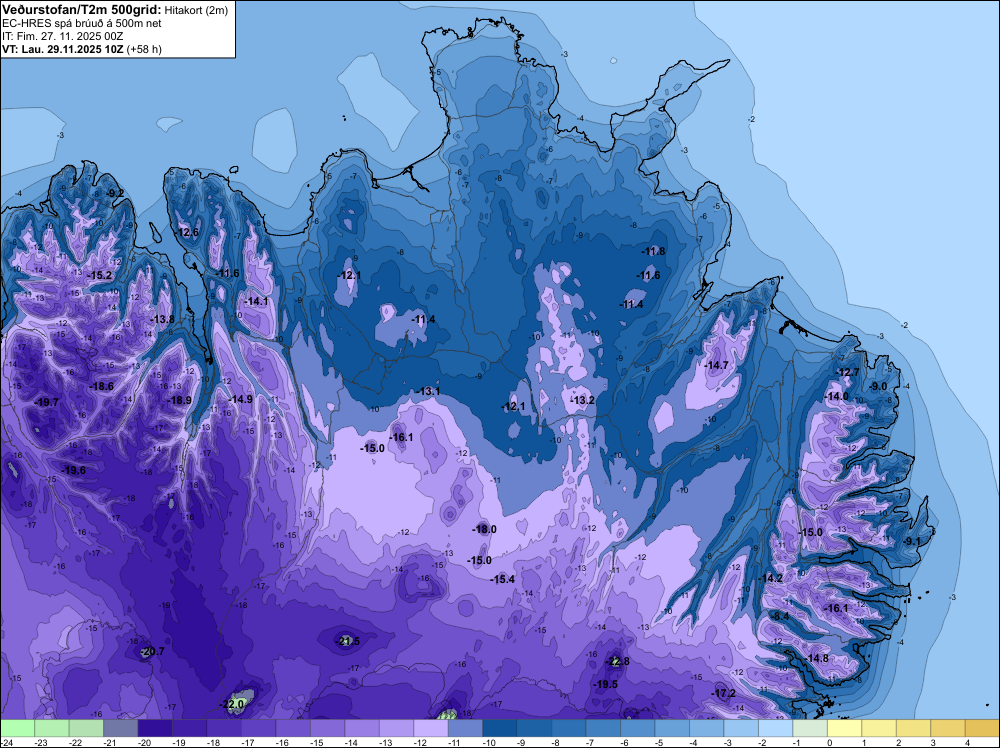Click the -14.1 temperature label
The image size is (1000, 748).
[256, 301]
